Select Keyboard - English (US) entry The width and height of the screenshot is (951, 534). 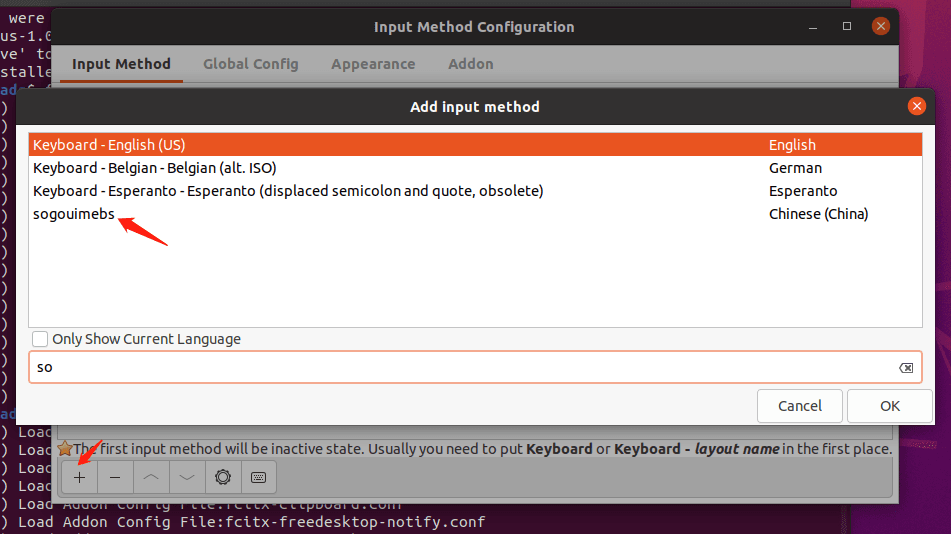(x=109, y=145)
